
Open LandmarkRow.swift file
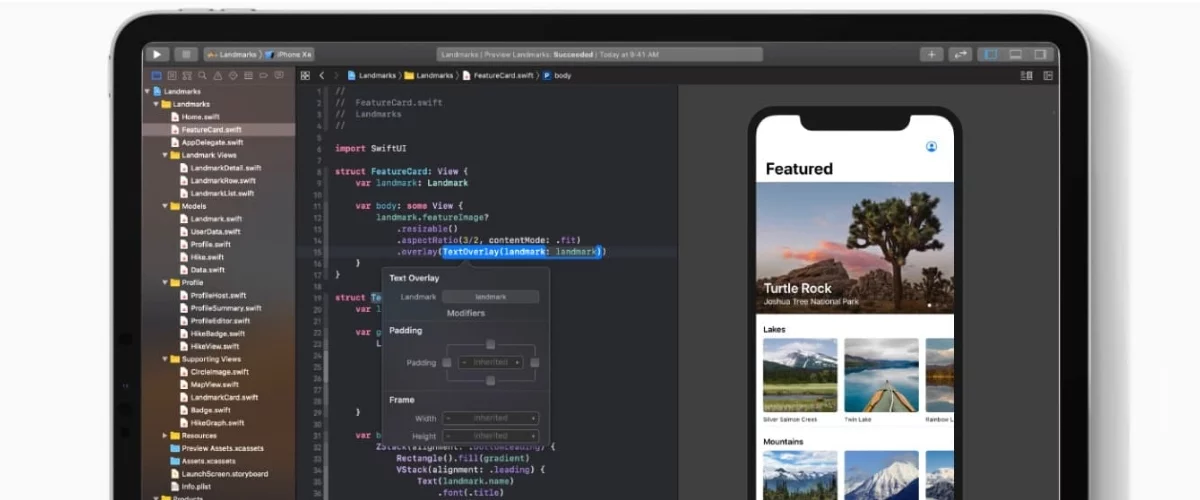coord(218,180)
